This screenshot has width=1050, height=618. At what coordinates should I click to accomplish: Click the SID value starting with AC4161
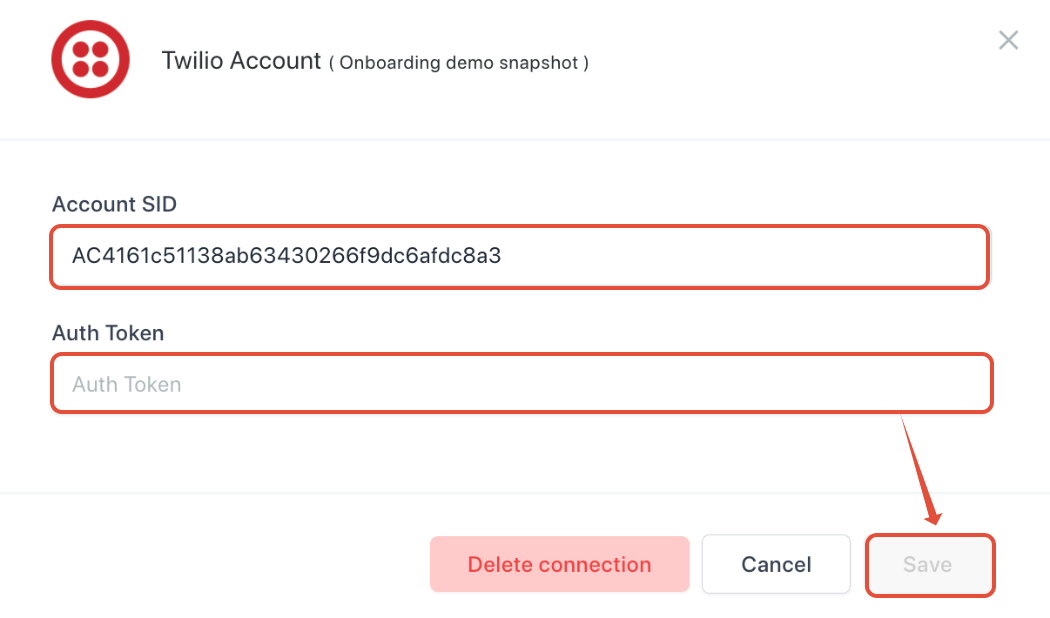(x=286, y=257)
